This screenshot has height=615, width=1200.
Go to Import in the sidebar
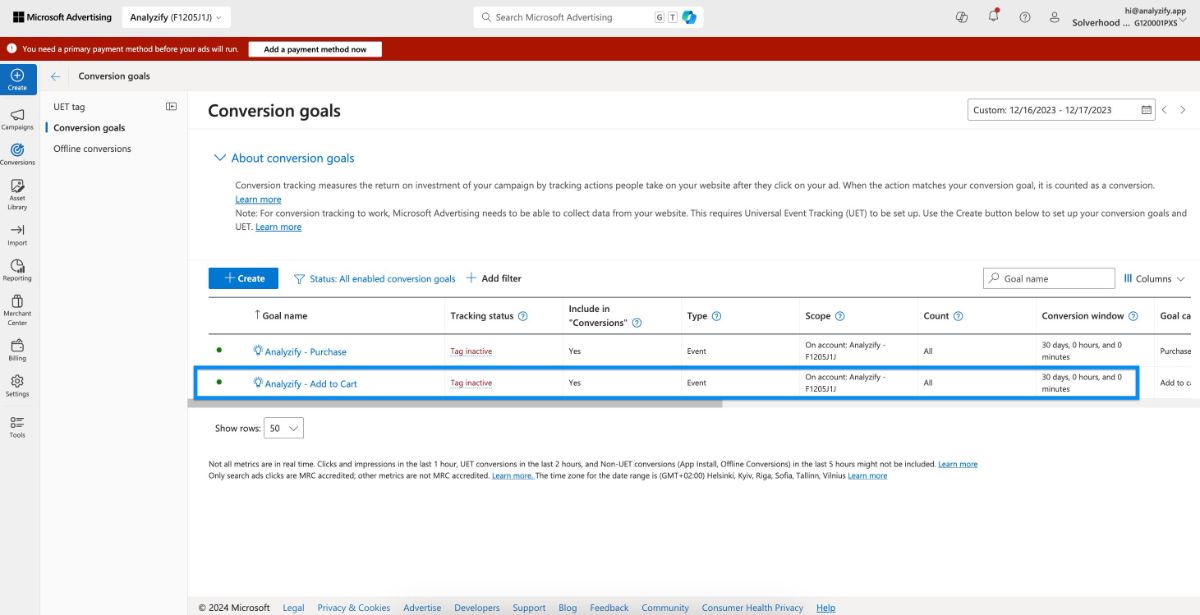tap(17, 234)
